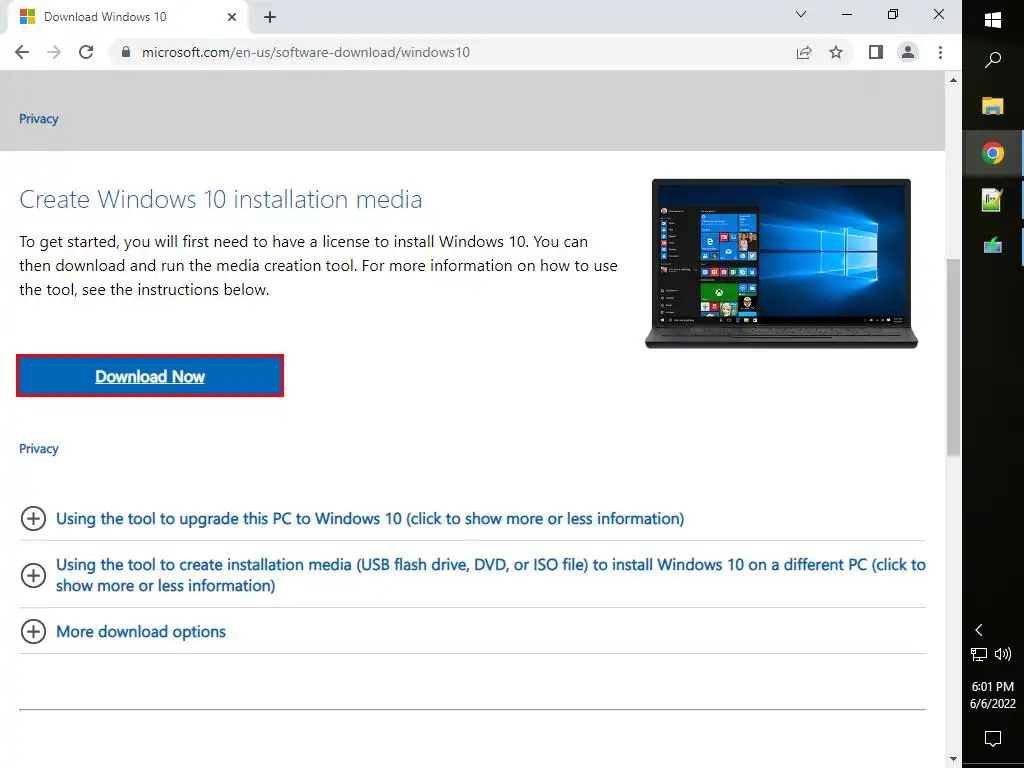Open the green notepad app in taskbar
1024x768 pixels.
pyautogui.click(x=993, y=199)
